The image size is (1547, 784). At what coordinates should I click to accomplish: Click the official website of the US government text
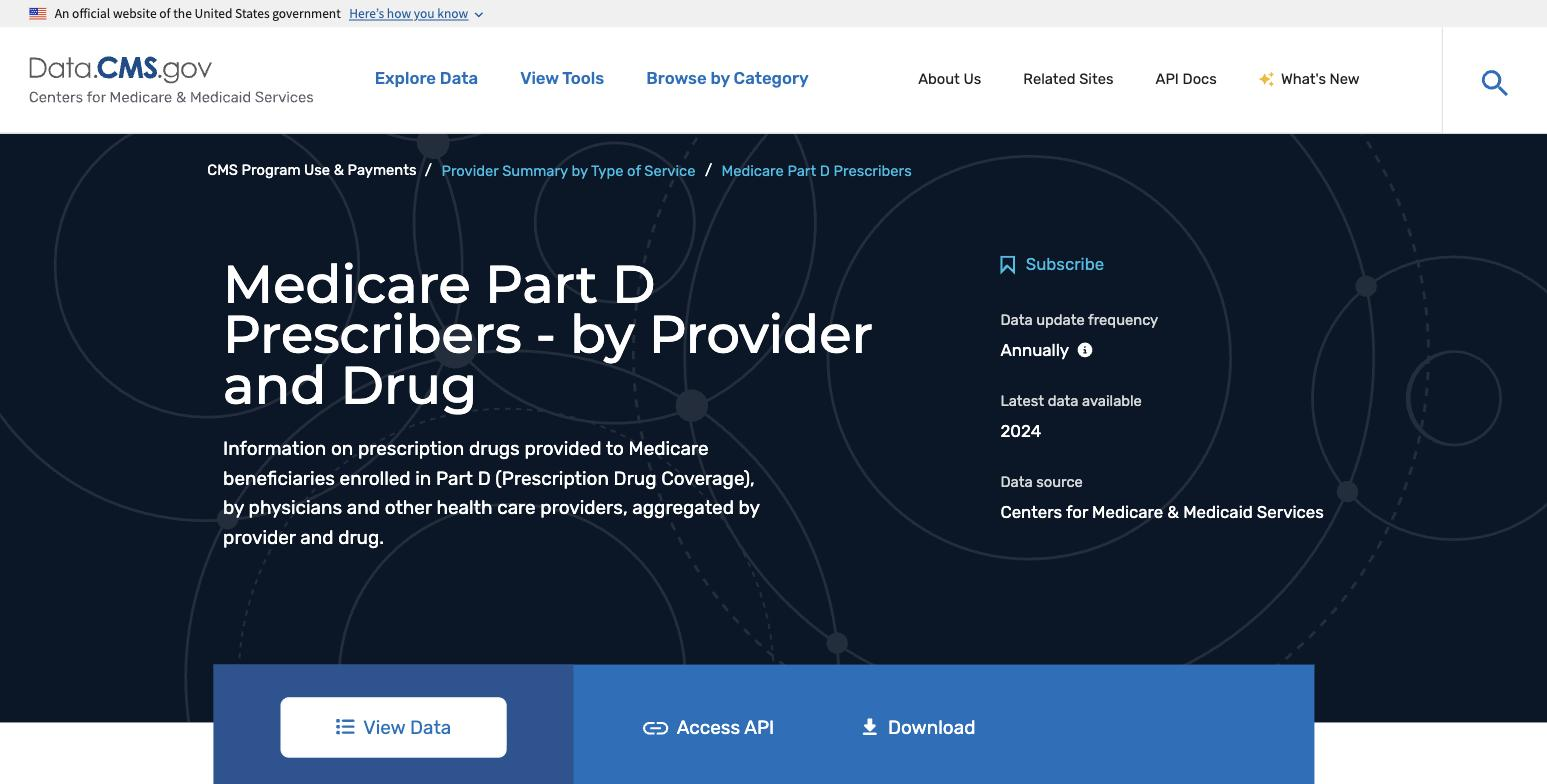[x=197, y=14]
